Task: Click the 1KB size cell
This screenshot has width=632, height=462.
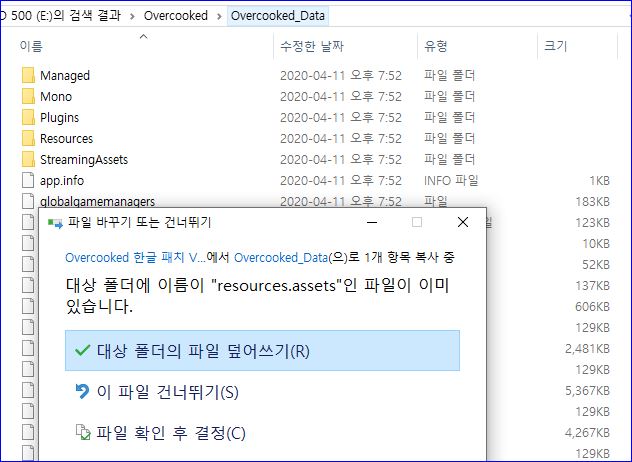Action: [599, 181]
